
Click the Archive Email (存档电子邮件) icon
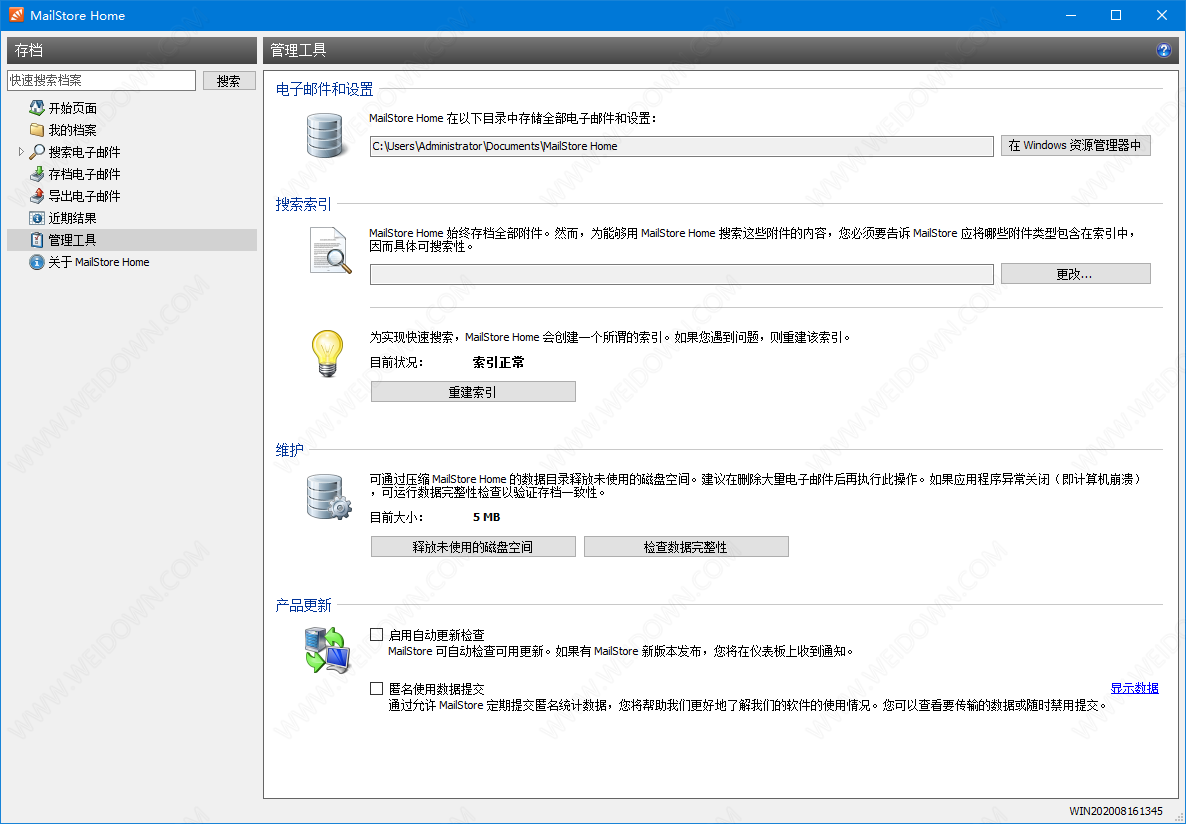pyautogui.click(x=36, y=174)
